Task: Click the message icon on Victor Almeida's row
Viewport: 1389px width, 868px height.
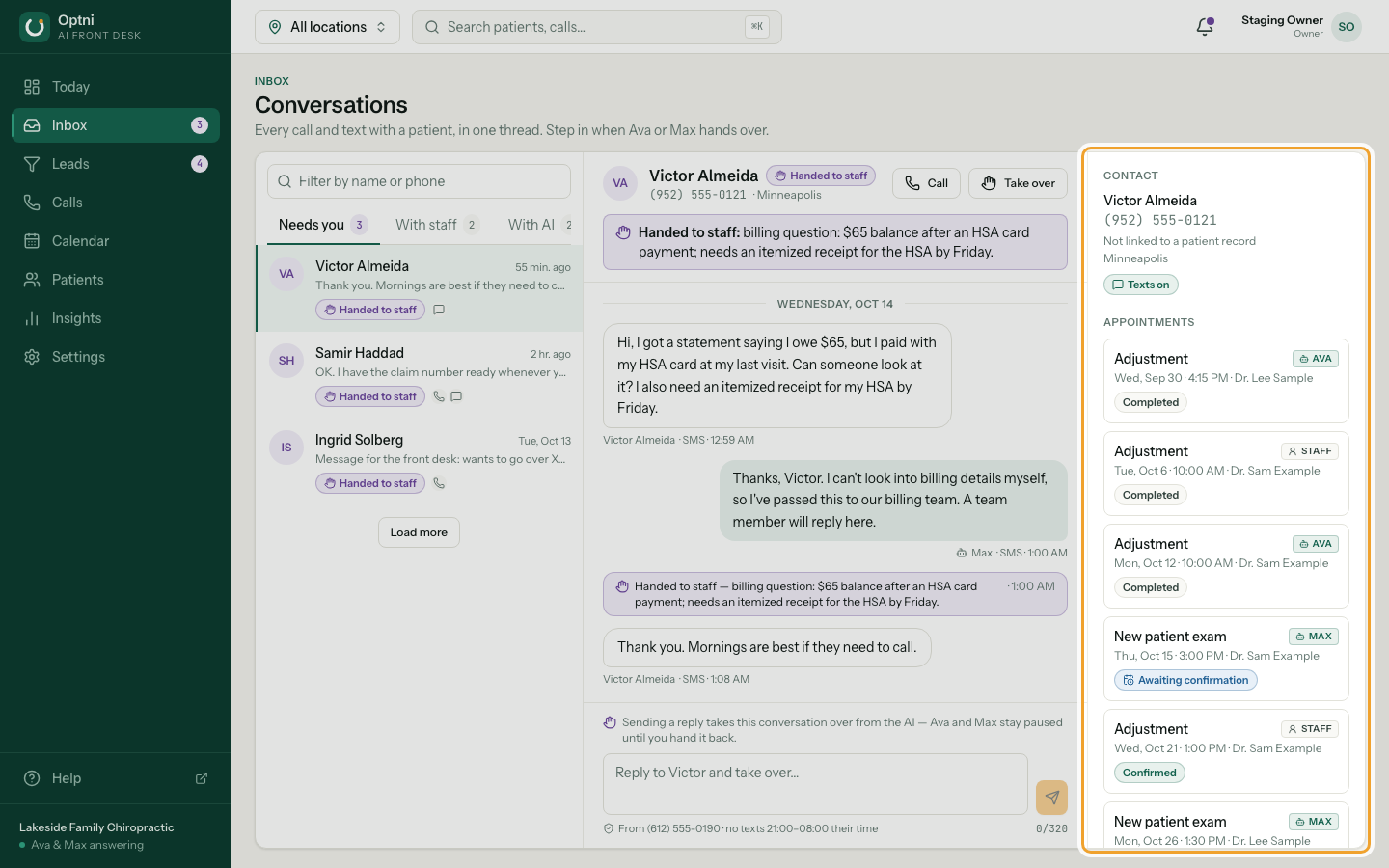Action: click(439, 310)
